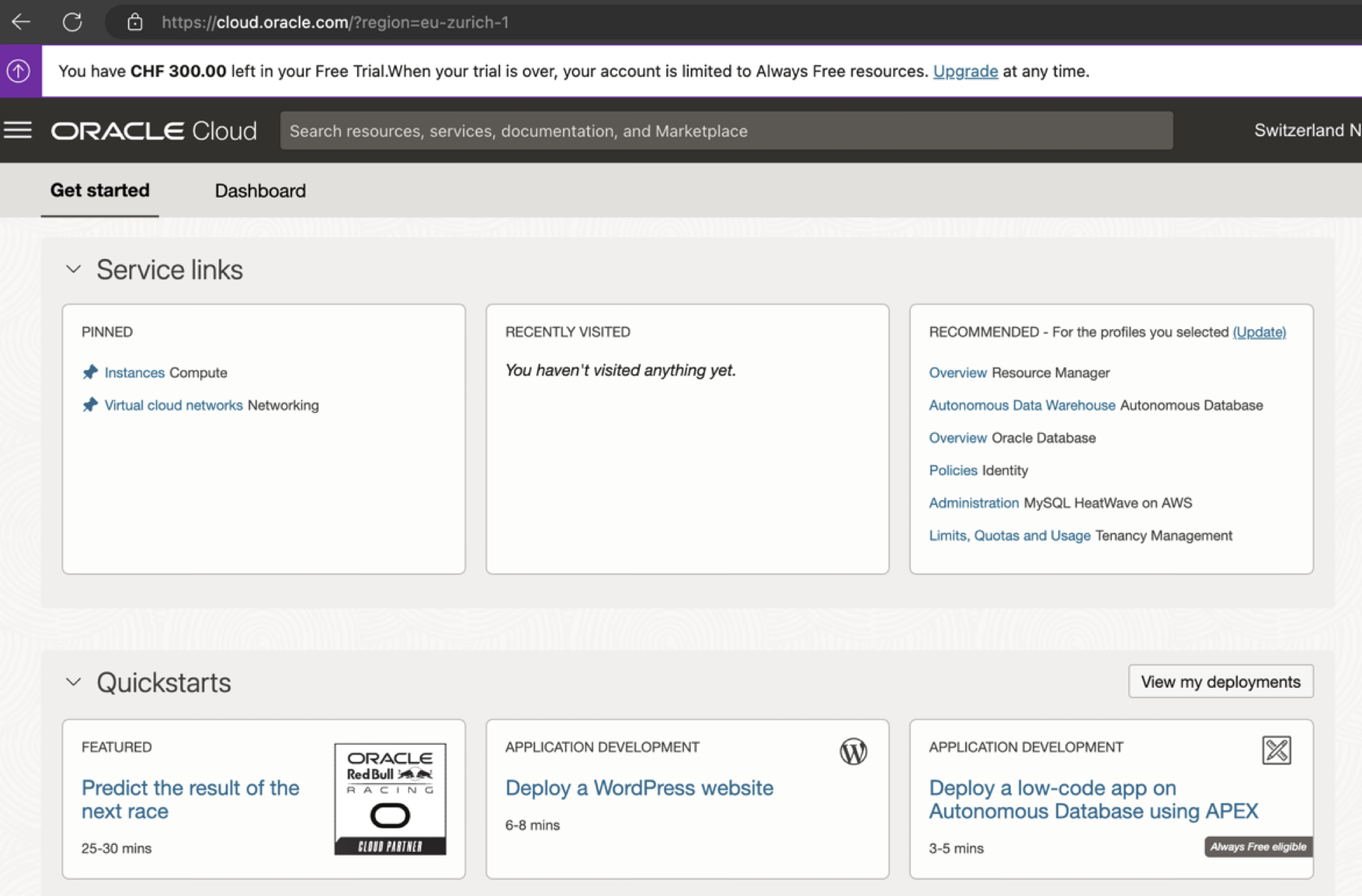Click the APEX icon on low-code card

pyautogui.click(x=1276, y=751)
